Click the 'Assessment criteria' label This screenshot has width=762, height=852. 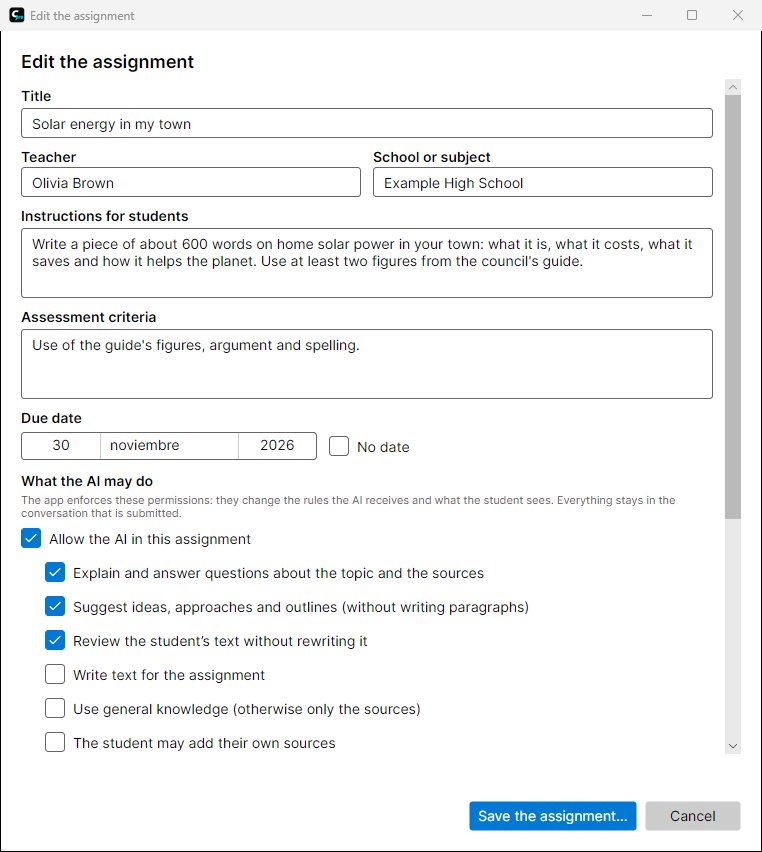tap(89, 317)
